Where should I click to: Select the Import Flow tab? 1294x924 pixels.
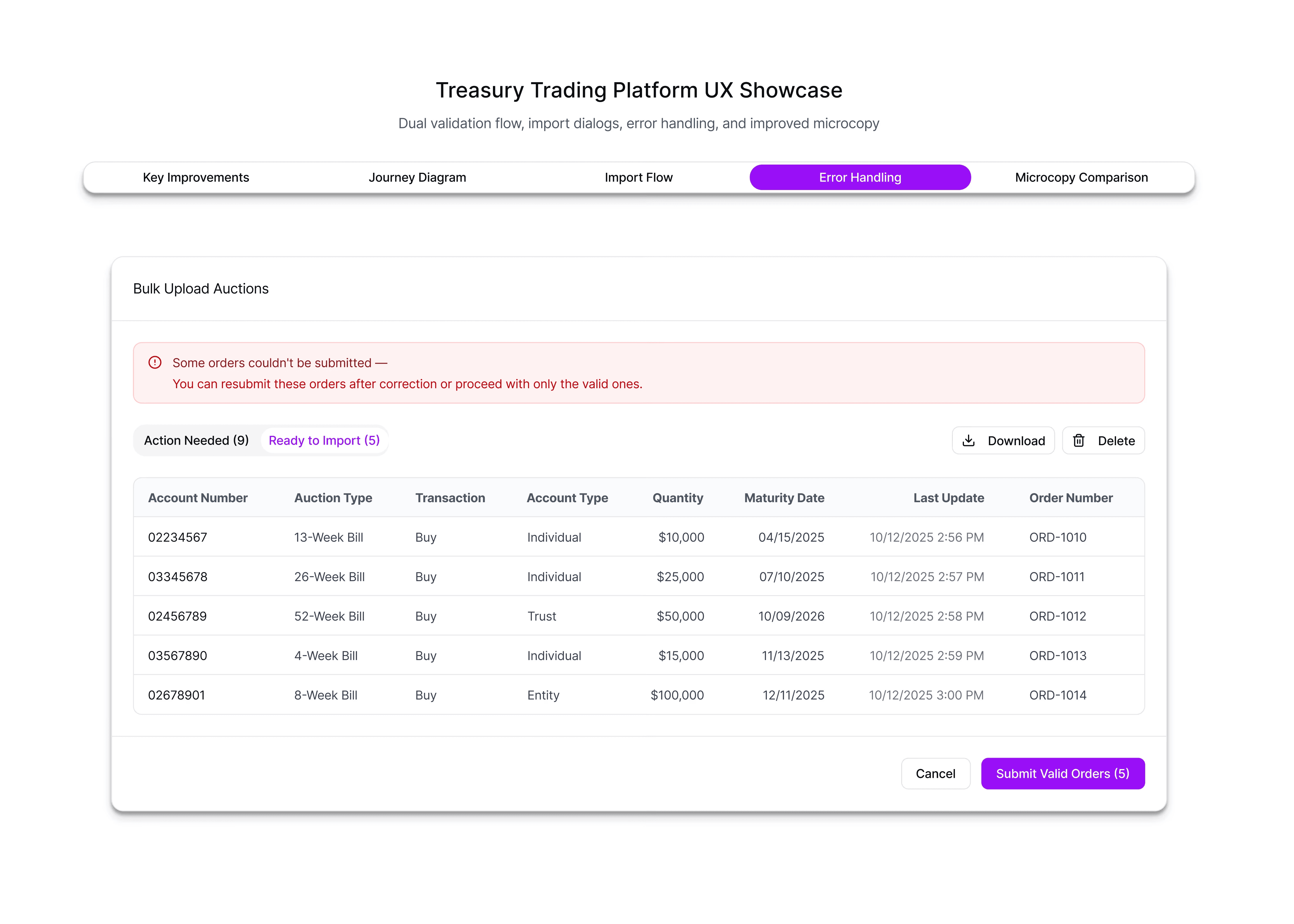coord(638,177)
